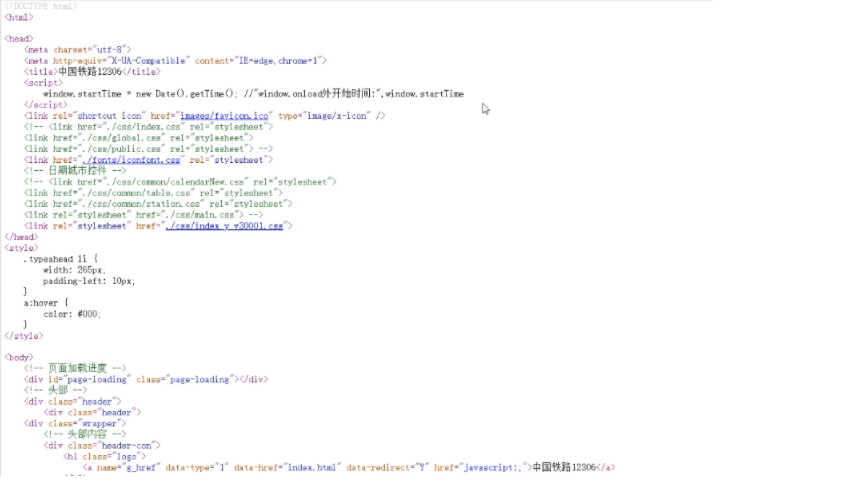Click the opening <head> tag

[18, 39]
